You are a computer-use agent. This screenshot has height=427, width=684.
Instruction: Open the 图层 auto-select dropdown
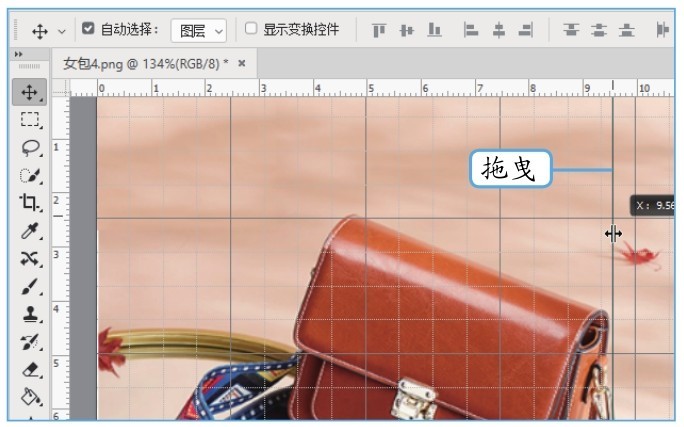click(x=198, y=30)
